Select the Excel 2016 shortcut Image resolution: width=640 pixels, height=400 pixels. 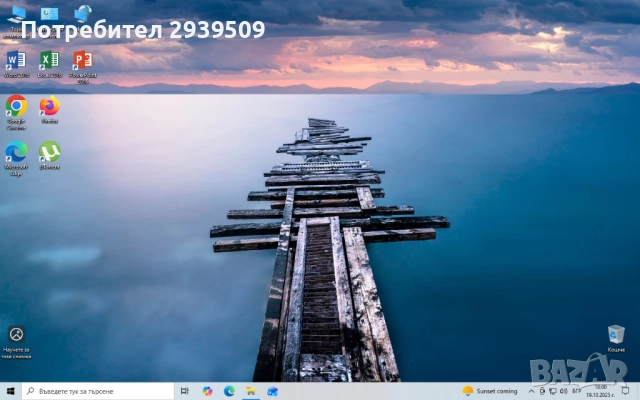(x=49, y=64)
